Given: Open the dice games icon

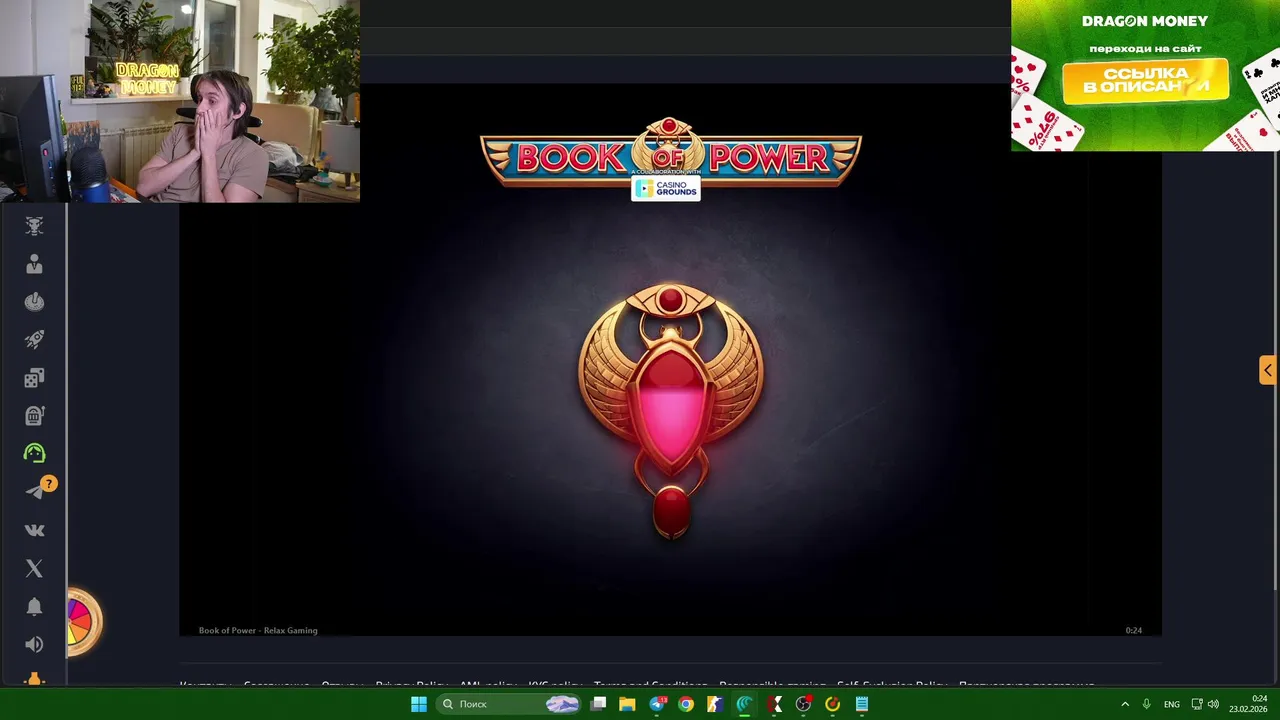Looking at the screenshot, I should point(34,378).
